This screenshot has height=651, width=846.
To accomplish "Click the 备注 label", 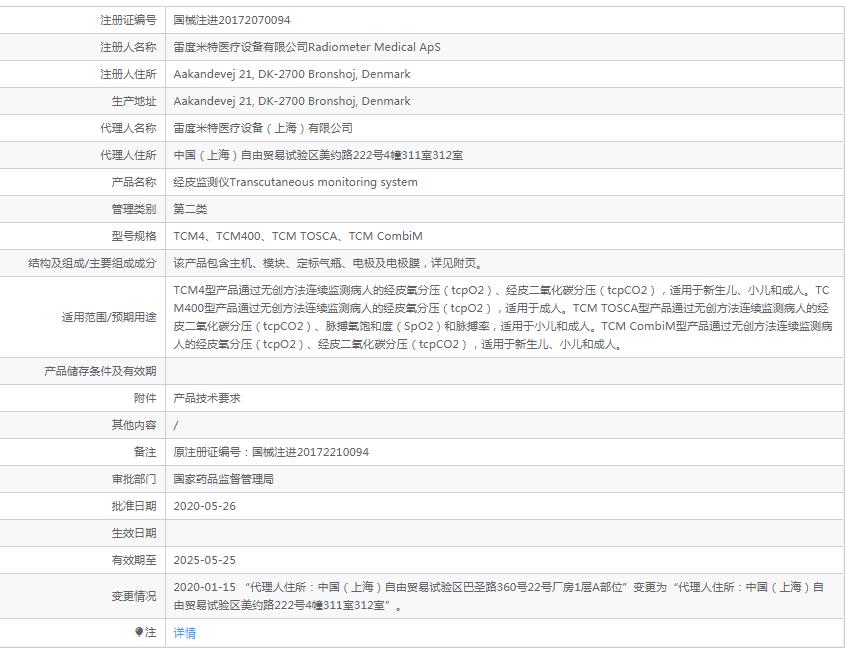I will [x=145, y=452].
